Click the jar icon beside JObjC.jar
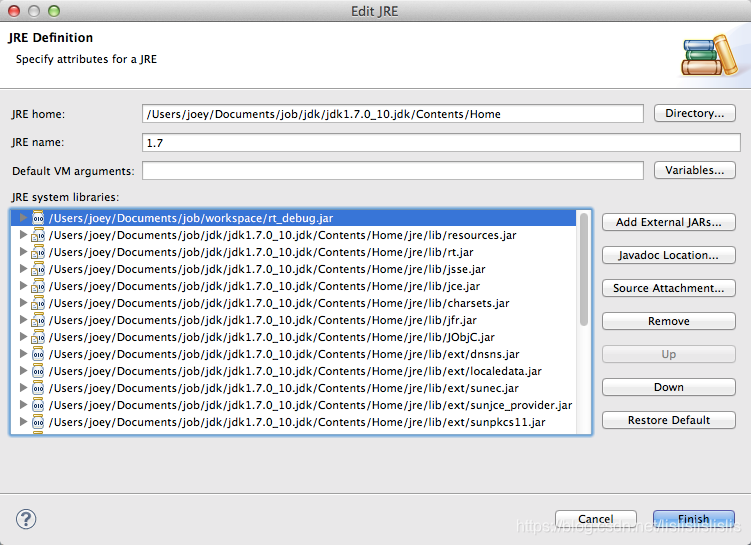This screenshot has height=545, width=751. pos(38,337)
